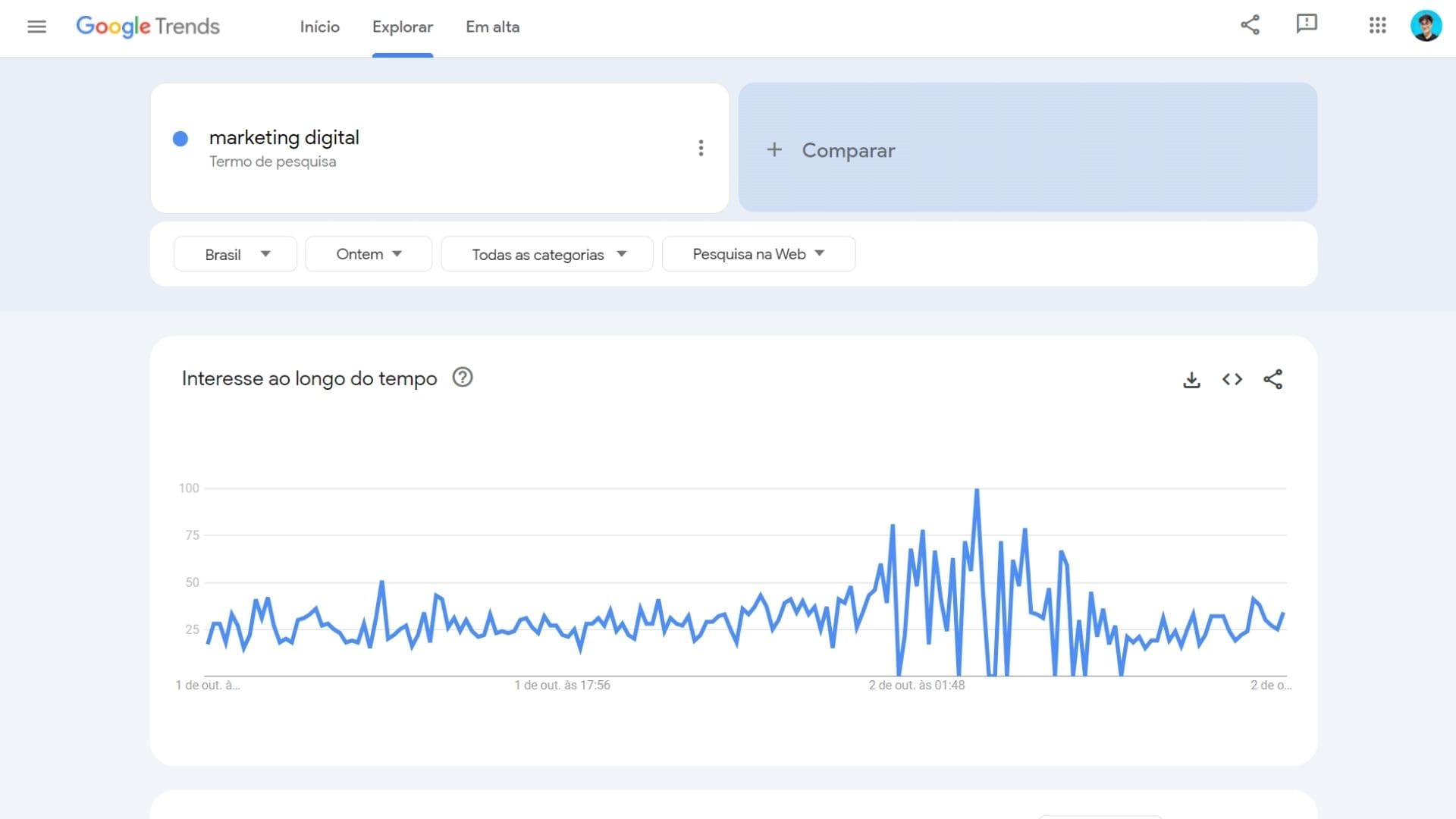
Task: Open help for Interesse ao longo do tempo
Action: (x=463, y=377)
